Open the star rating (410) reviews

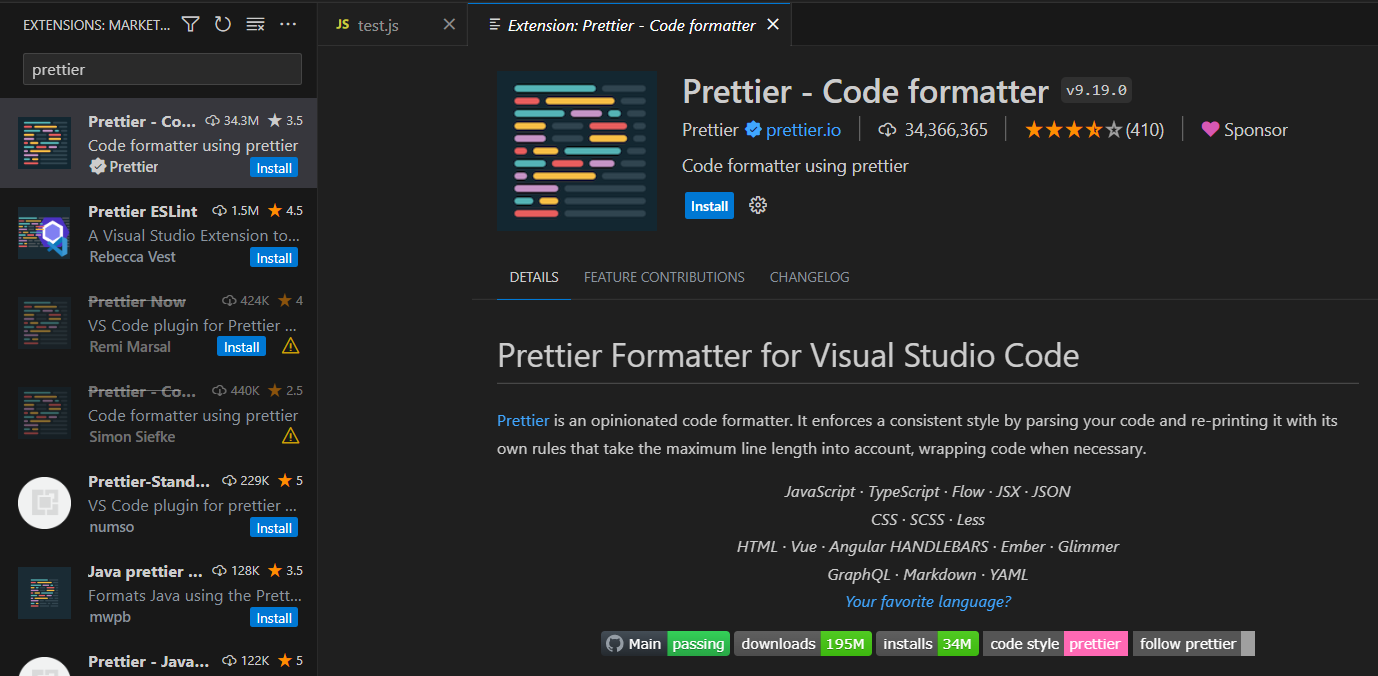(1094, 130)
